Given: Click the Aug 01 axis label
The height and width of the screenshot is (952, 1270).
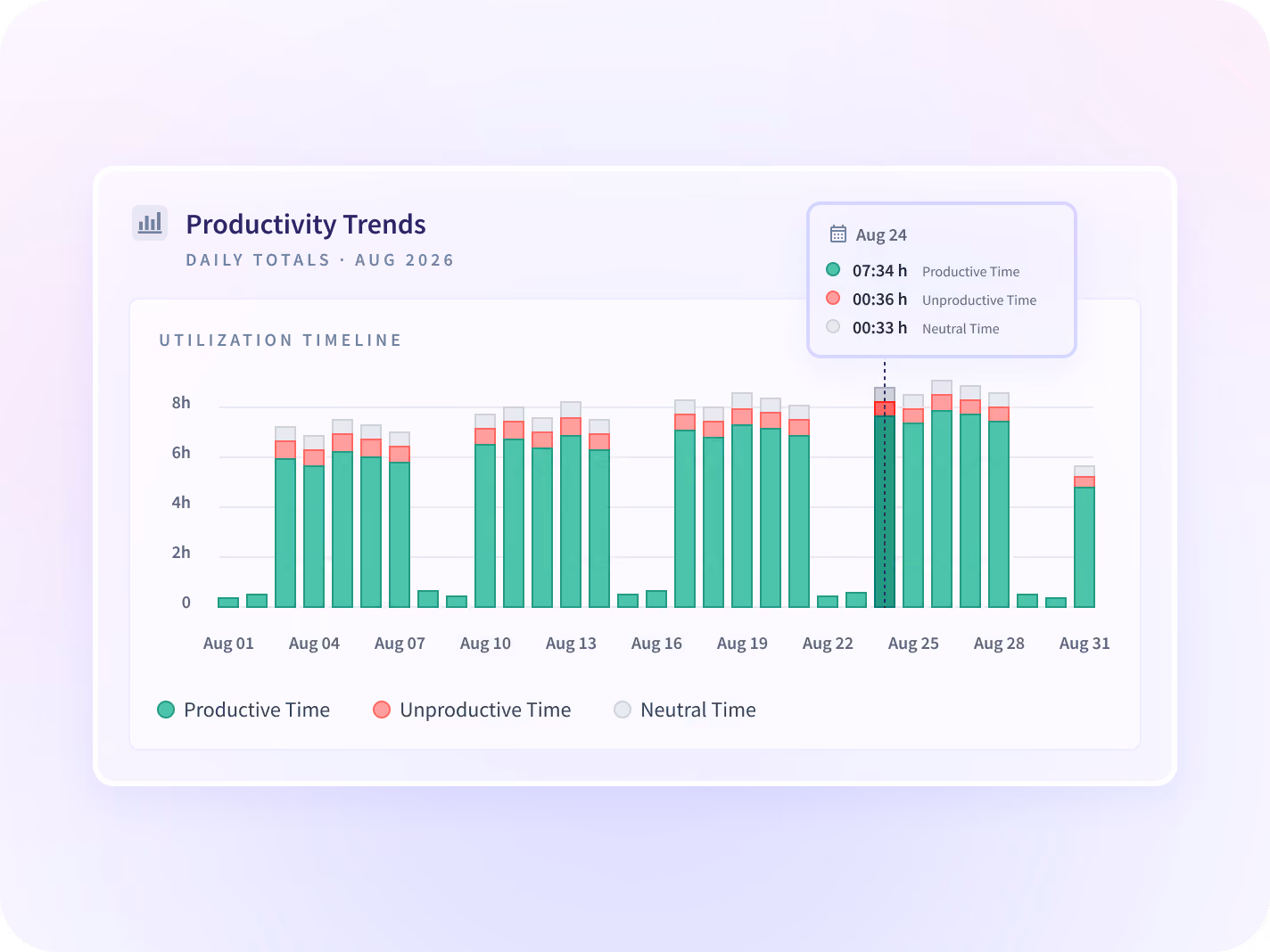Looking at the screenshot, I should pos(228,644).
